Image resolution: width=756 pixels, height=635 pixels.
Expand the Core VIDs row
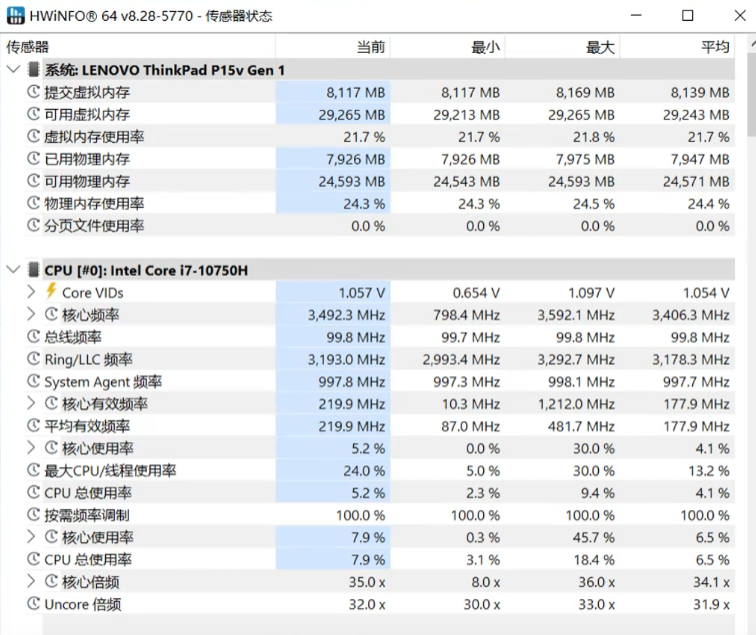(31, 292)
